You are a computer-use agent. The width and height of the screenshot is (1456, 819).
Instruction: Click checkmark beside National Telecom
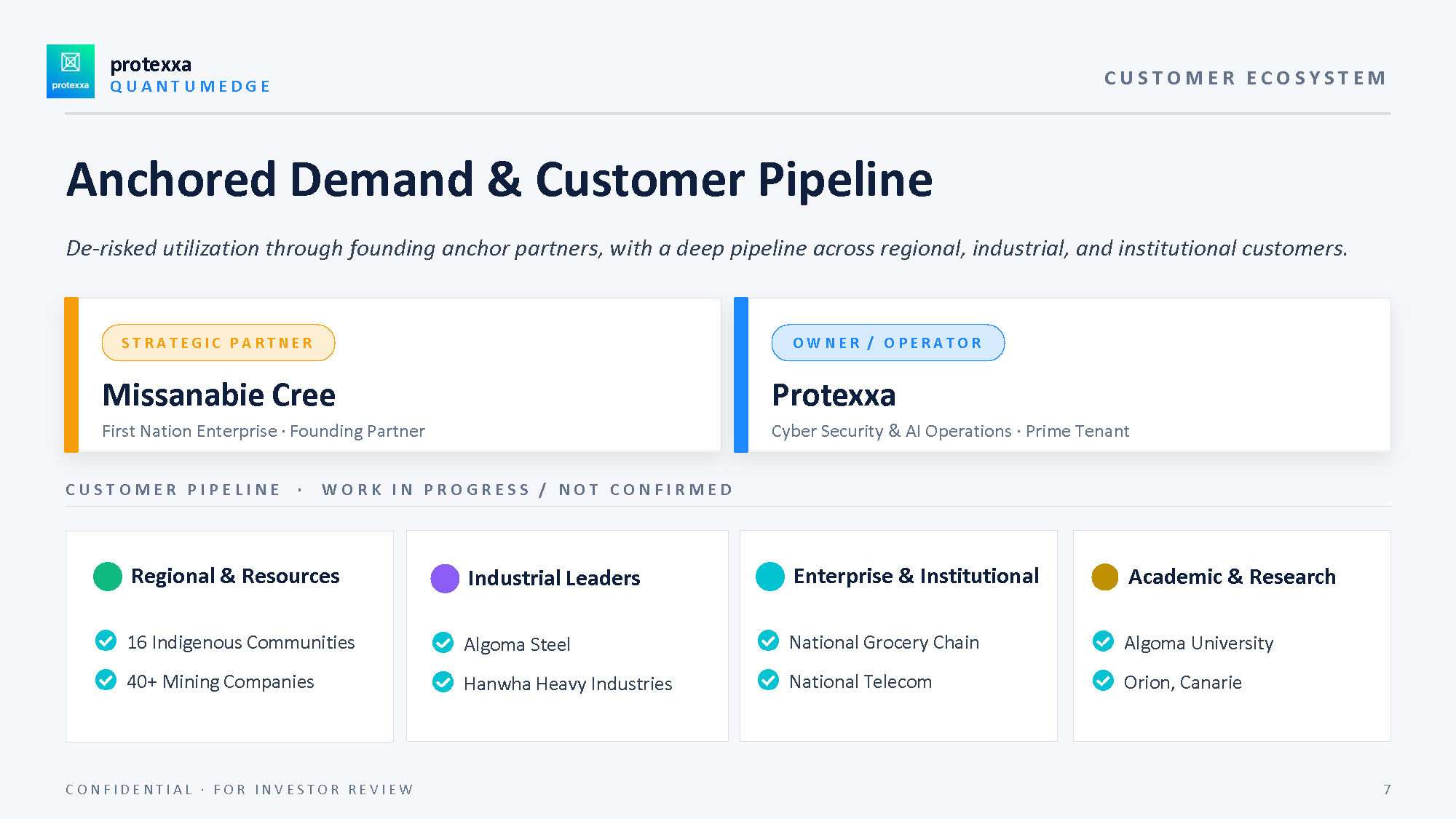(768, 680)
